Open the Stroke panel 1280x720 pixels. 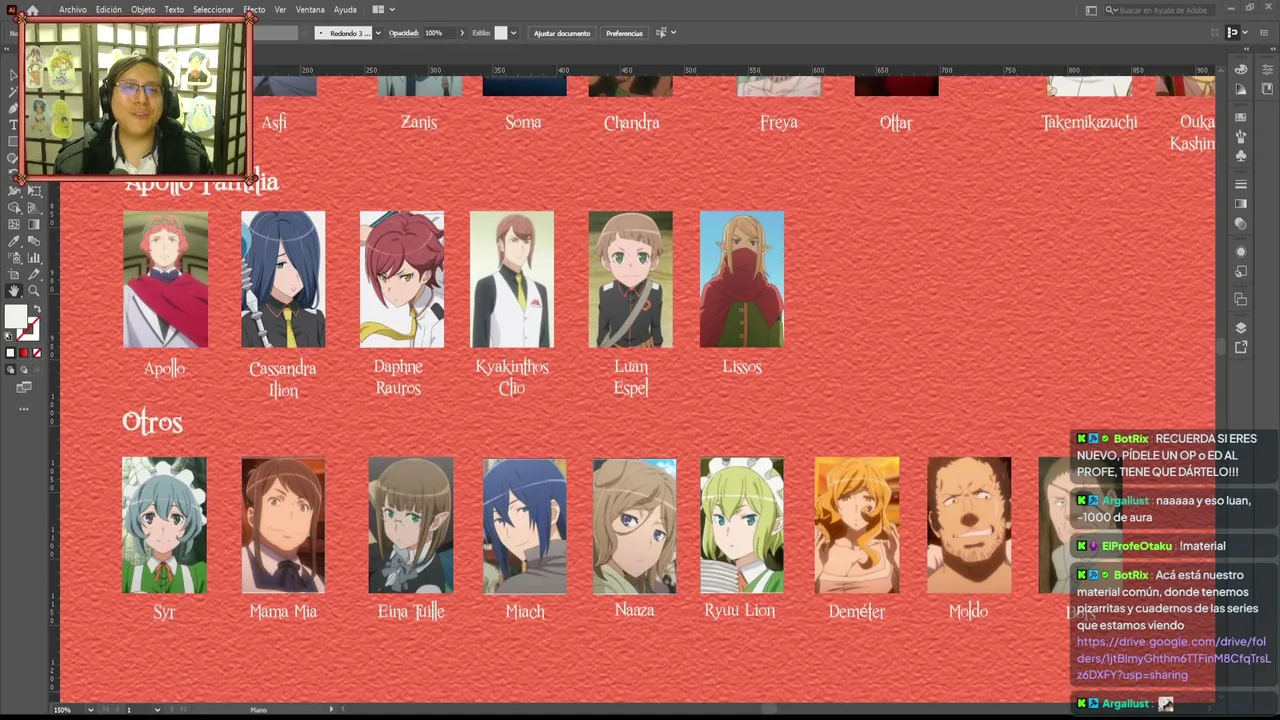point(1241,185)
